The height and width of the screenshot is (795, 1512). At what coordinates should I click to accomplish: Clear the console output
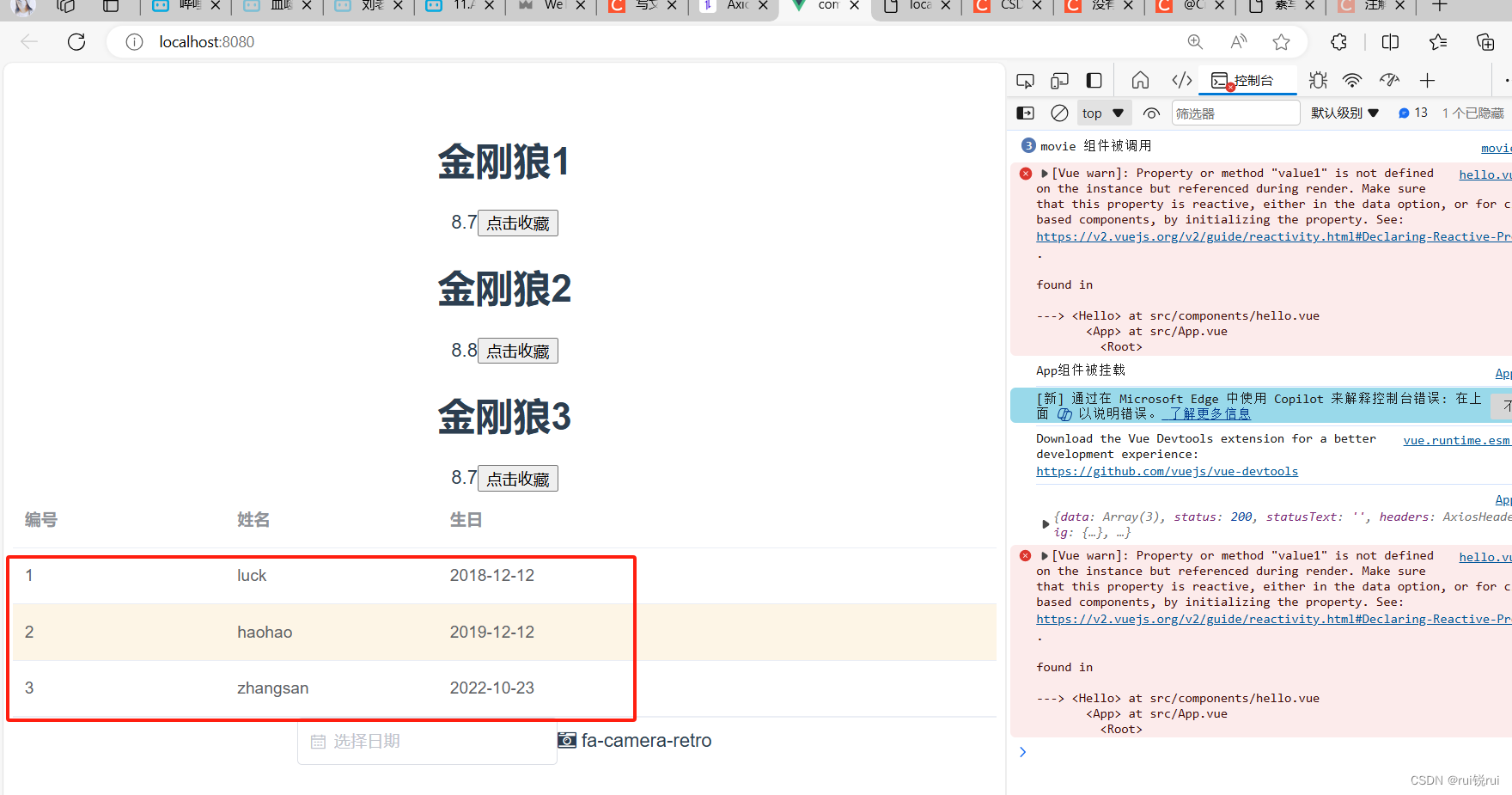[x=1060, y=113]
